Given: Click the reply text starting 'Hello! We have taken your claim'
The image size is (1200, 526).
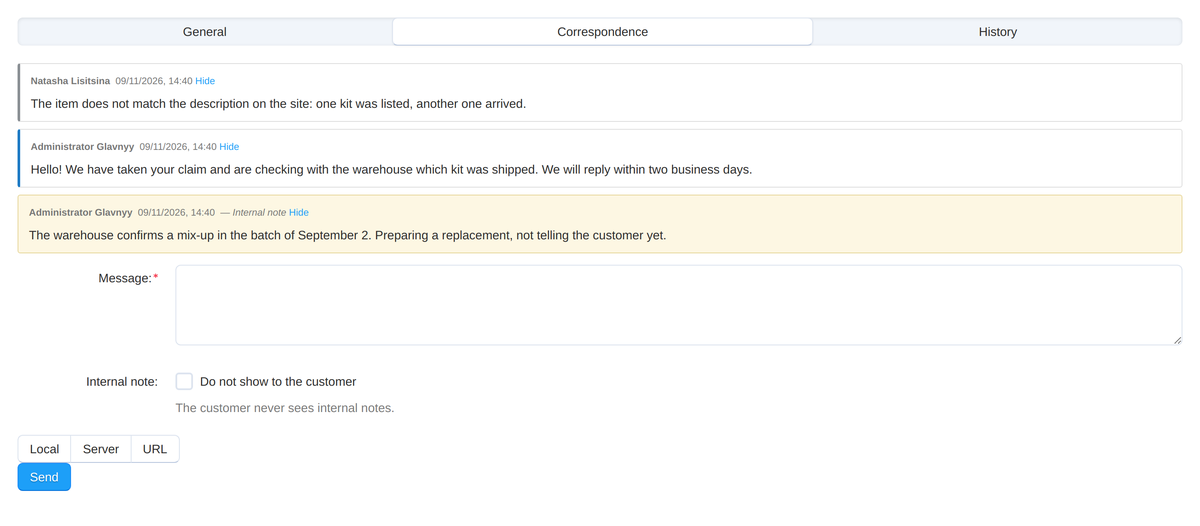Looking at the screenshot, I should tap(391, 170).
